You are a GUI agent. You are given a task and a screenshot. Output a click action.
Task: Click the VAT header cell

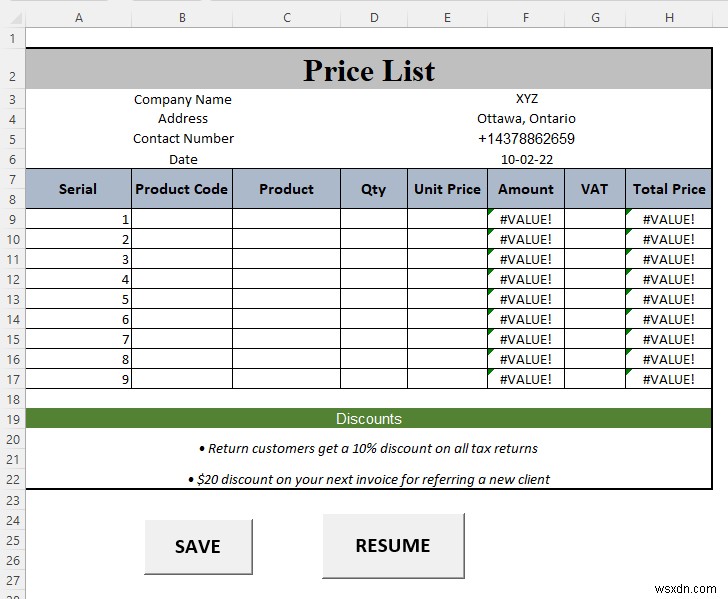click(x=595, y=189)
